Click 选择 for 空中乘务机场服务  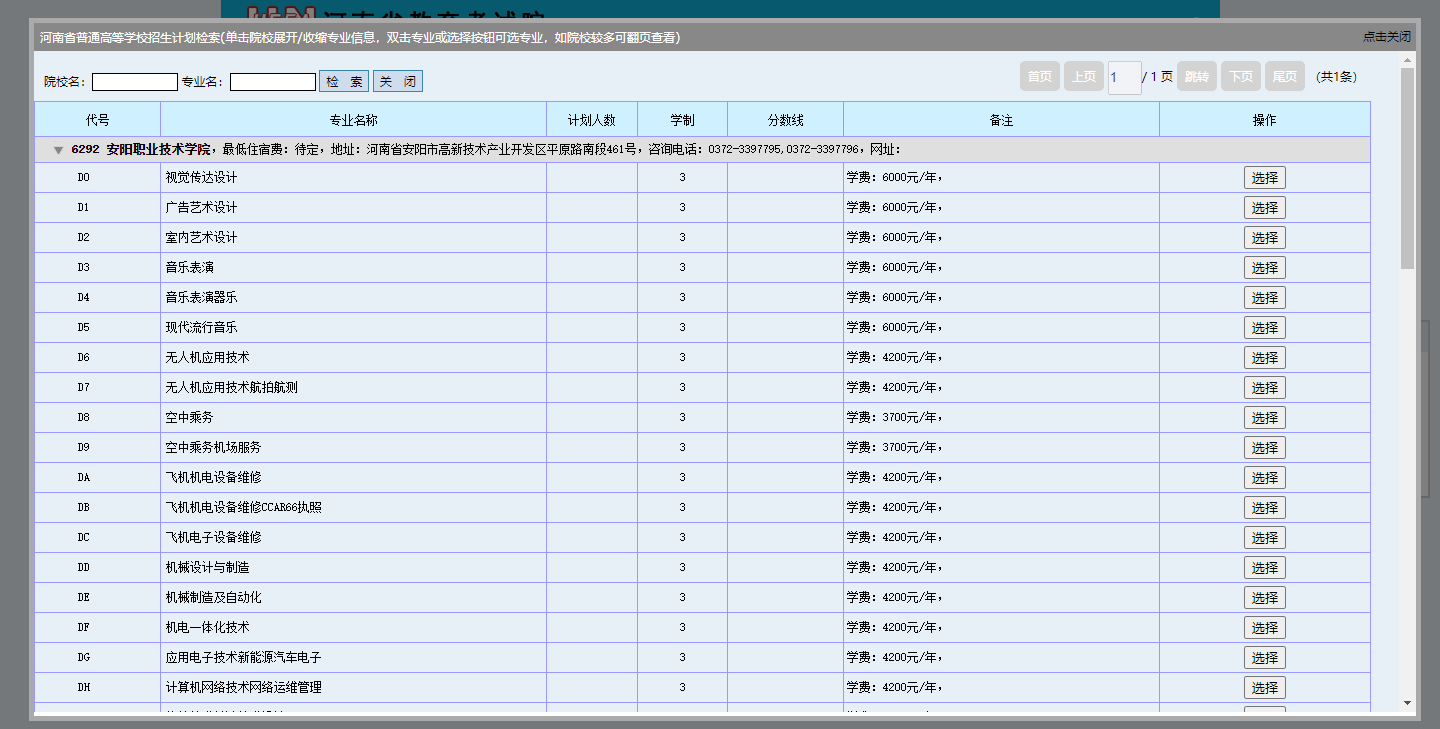click(1265, 448)
